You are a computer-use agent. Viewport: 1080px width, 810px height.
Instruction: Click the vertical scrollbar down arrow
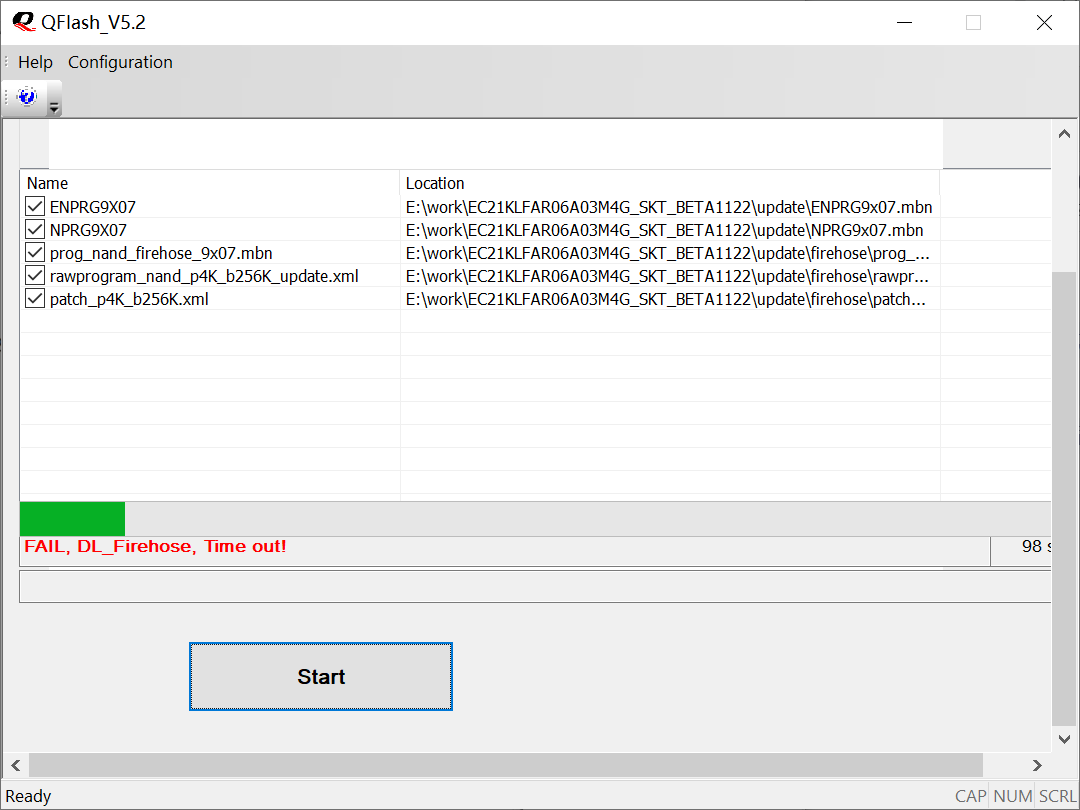[1064, 739]
